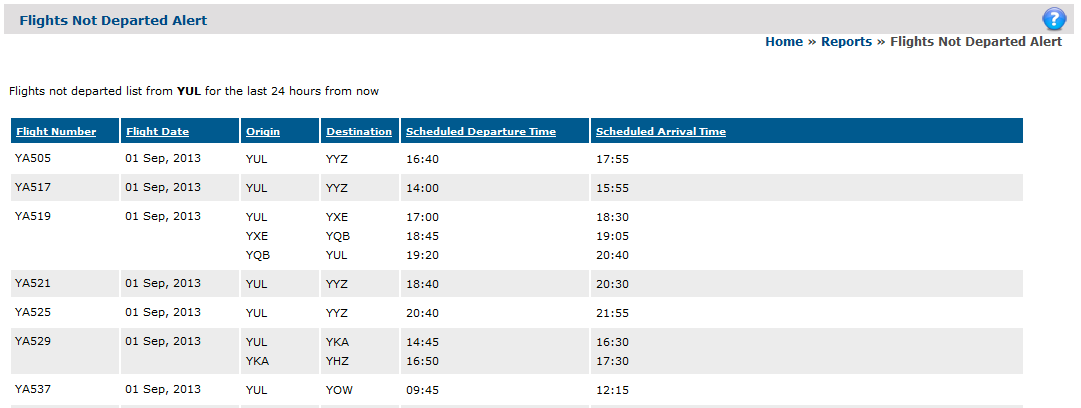1081x408 pixels.
Task: Click flight number YA521
Action: pyautogui.click(x=32, y=283)
